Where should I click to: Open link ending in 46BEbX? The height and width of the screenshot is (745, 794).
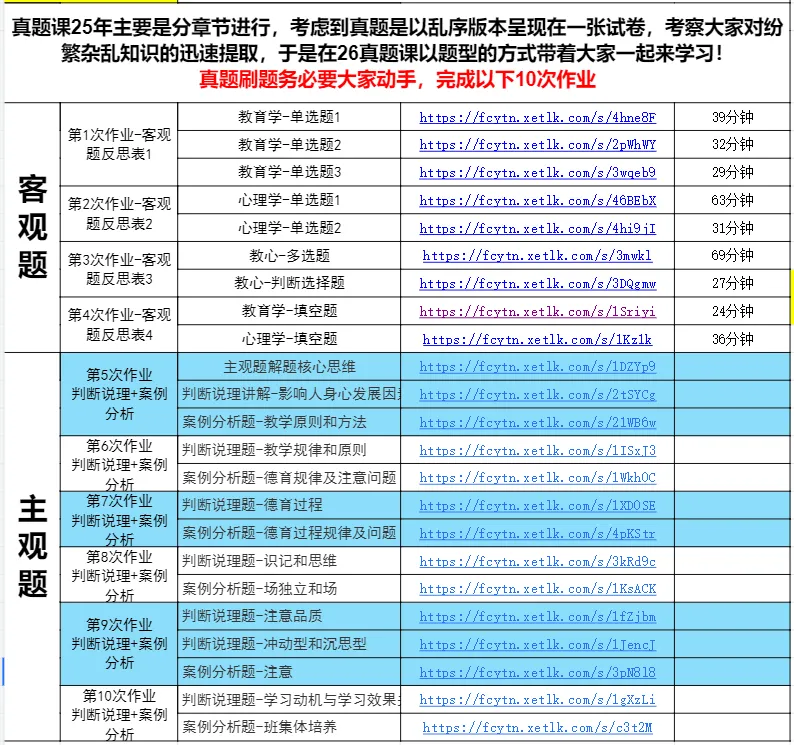pyautogui.click(x=537, y=201)
